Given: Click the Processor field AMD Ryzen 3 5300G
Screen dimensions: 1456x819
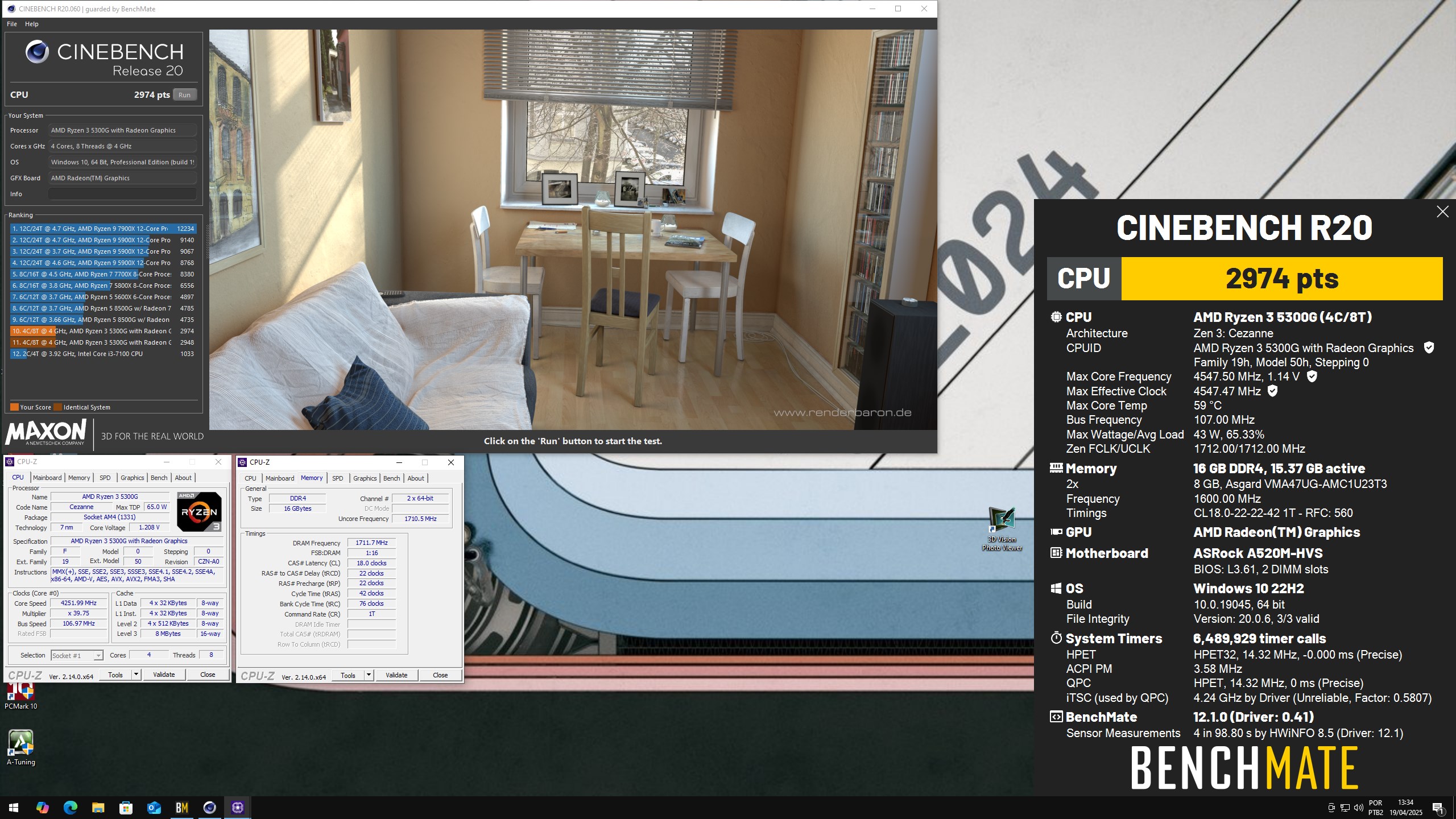Looking at the screenshot, I should pyautogui.click(x=122, y=130).
